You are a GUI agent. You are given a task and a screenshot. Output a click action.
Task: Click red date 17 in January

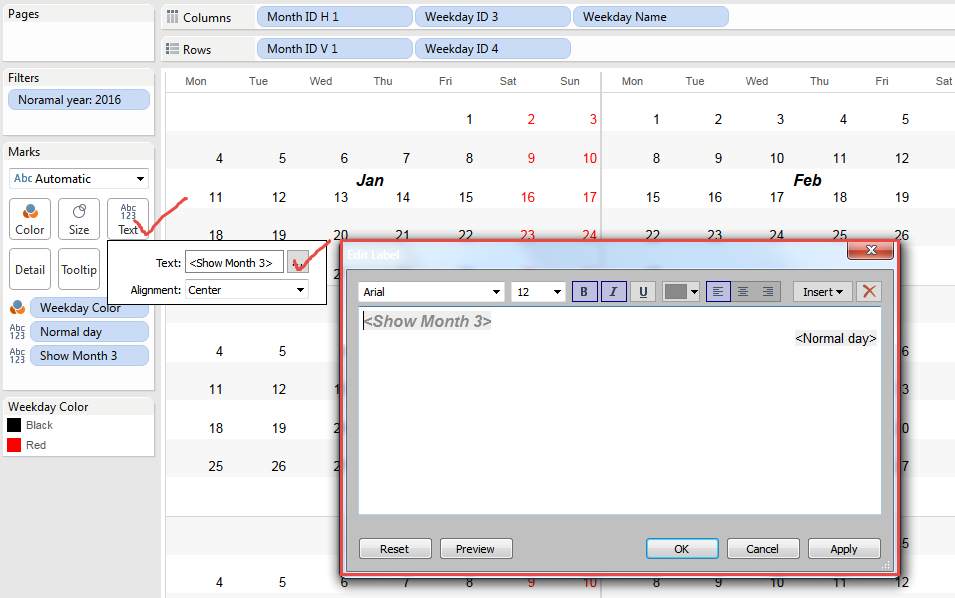click(590, 197)
